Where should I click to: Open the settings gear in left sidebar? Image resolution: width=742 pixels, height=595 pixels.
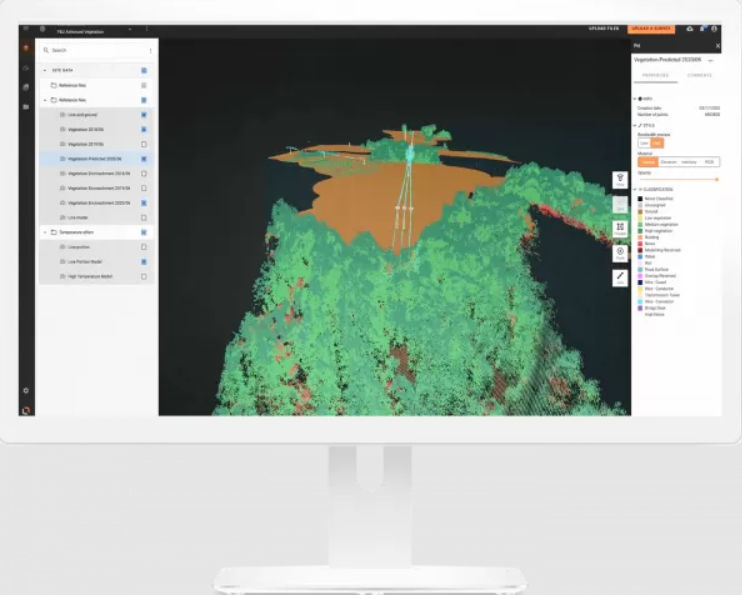[x=26, y=390]
